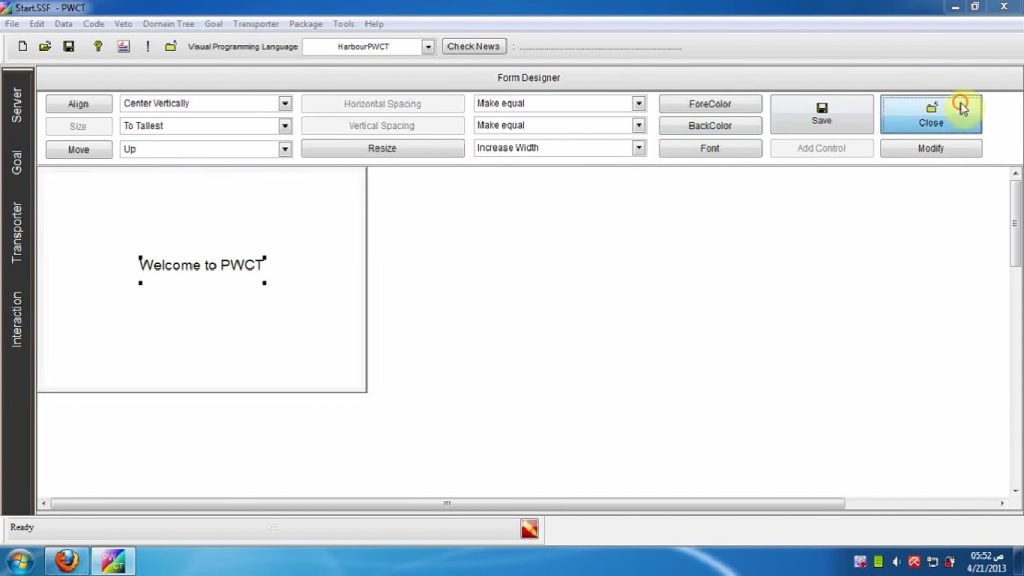Open a file with the Open folder icon

click(x=46, y=45)
